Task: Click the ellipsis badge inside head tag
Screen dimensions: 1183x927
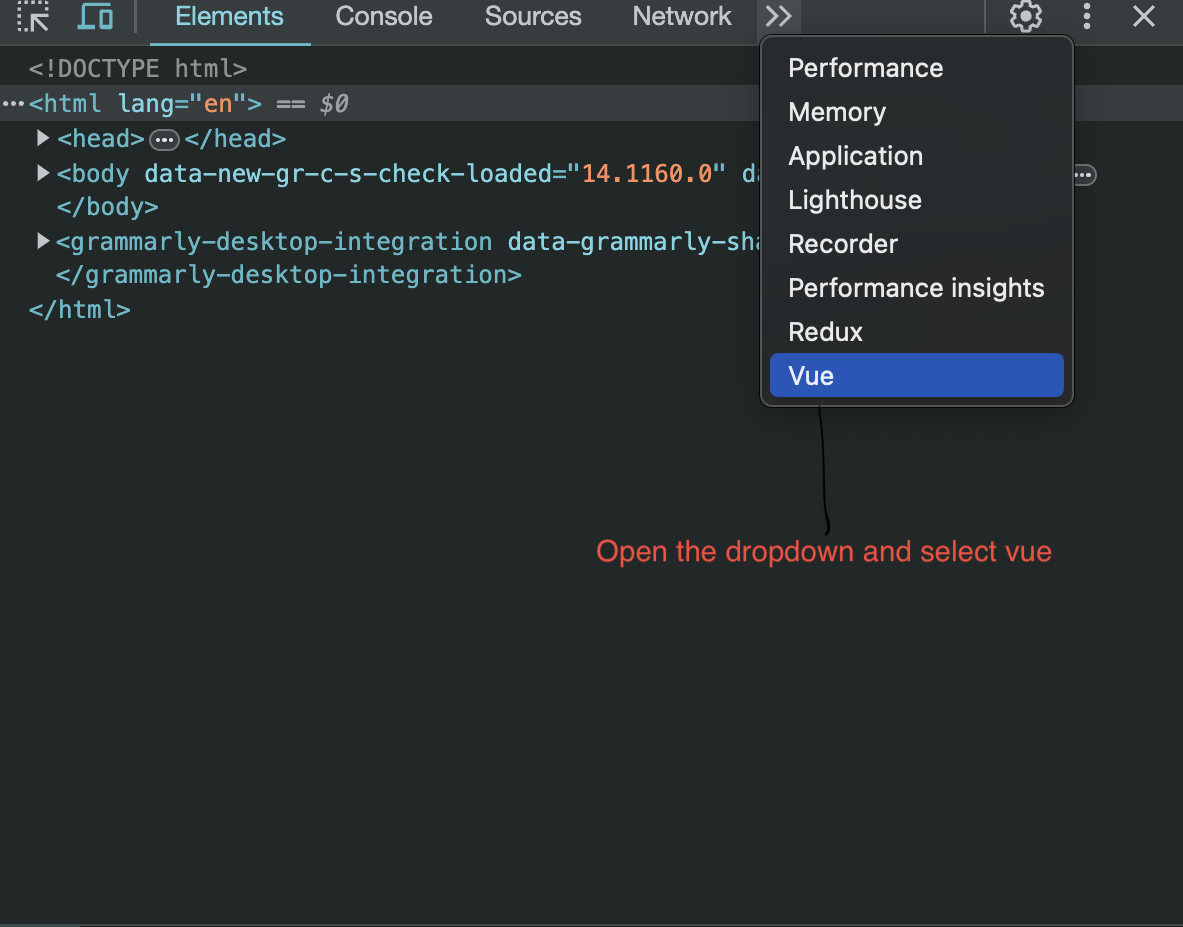Action: (x=164, y=140)
